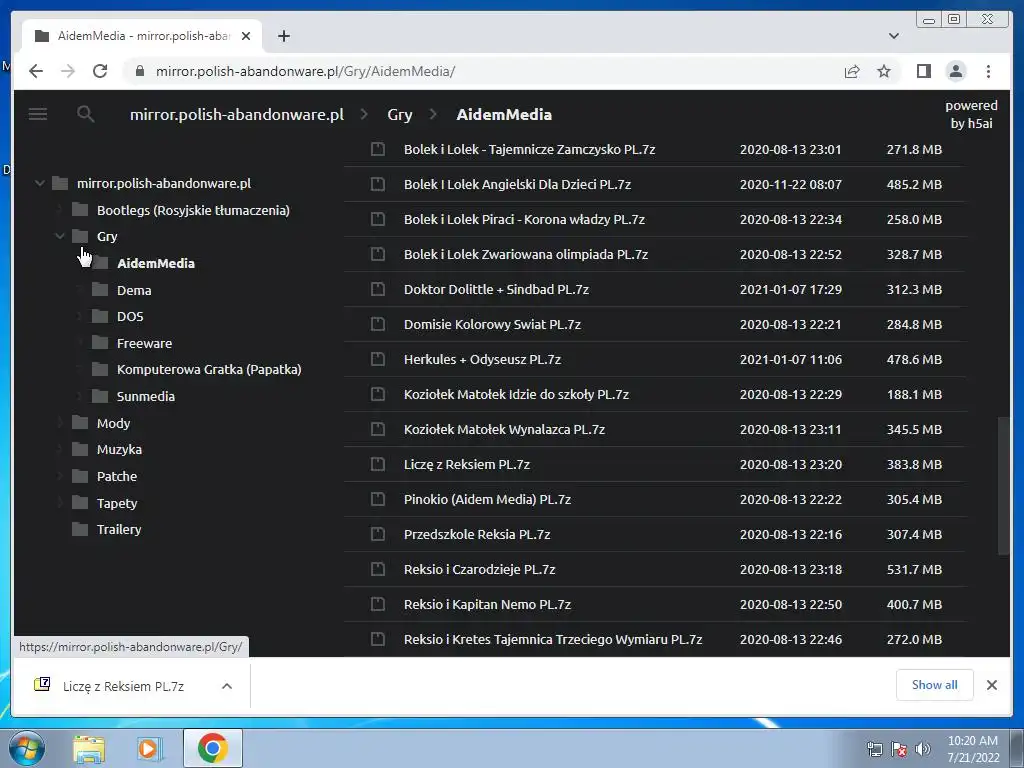Viewport: 1024px width, 768px height.
Task: Go to the Gry breadcrumb
Action: [x=400, y=114]
